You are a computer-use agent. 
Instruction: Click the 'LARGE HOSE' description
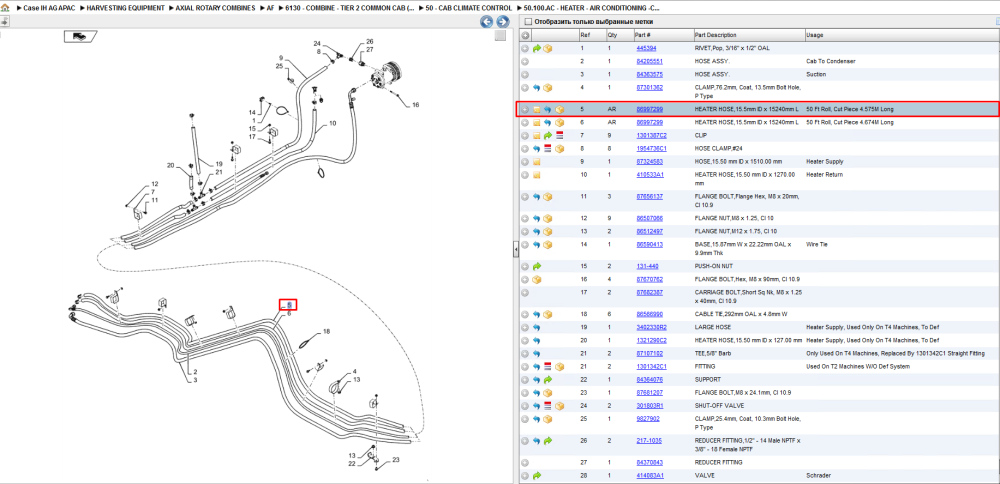pos(711,327)
